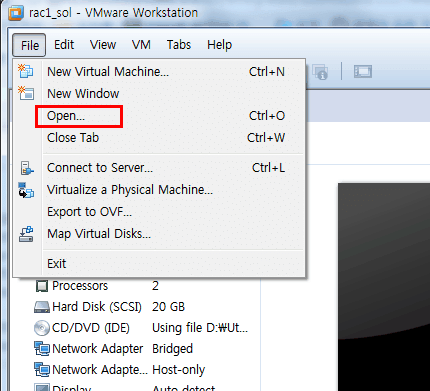Click the Using file D: value
Screen dimensions: 430x391
[x=200, y=328]
